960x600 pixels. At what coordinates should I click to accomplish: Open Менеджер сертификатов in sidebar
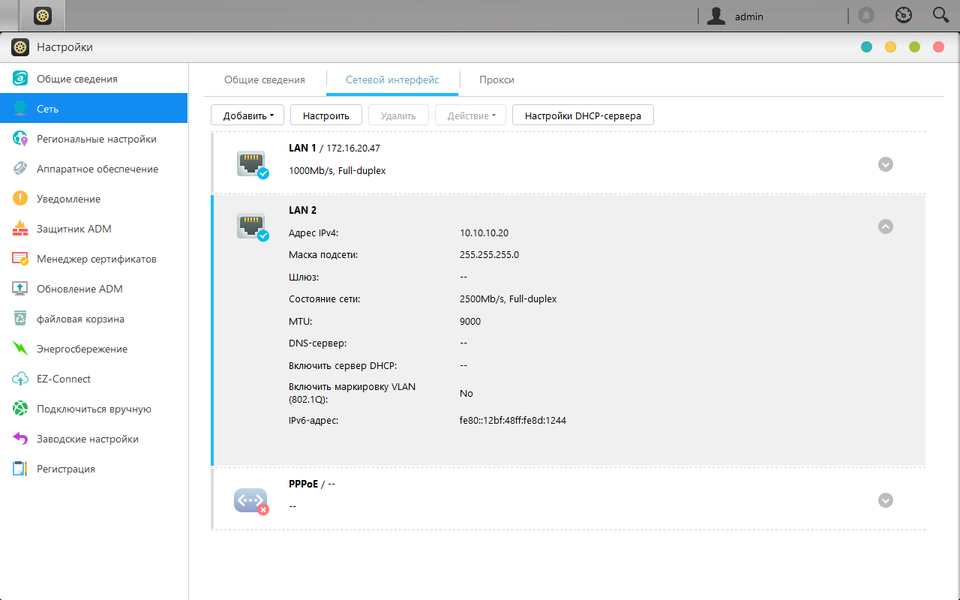point(94,259)
